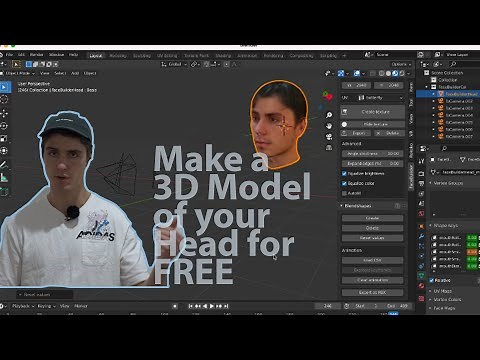Click the Load CSV animation button

point(372,260)
